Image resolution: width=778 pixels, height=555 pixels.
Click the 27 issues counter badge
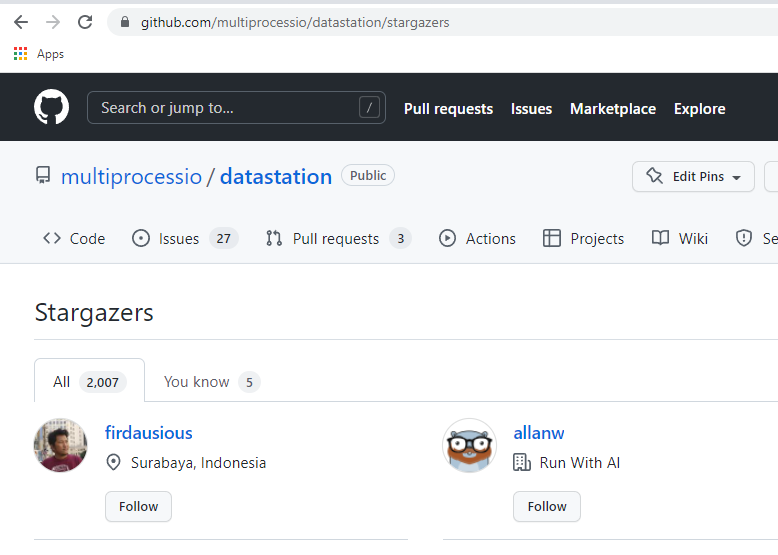(x=224, y=239)
